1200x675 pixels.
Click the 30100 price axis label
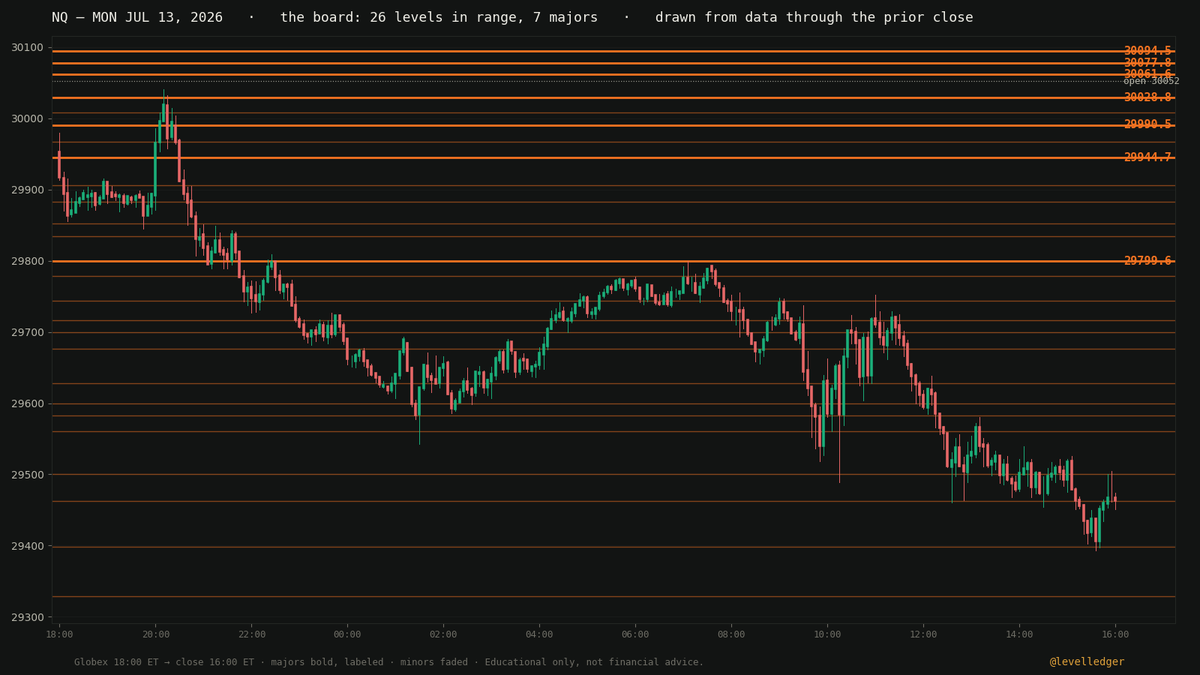pos(27,48)
